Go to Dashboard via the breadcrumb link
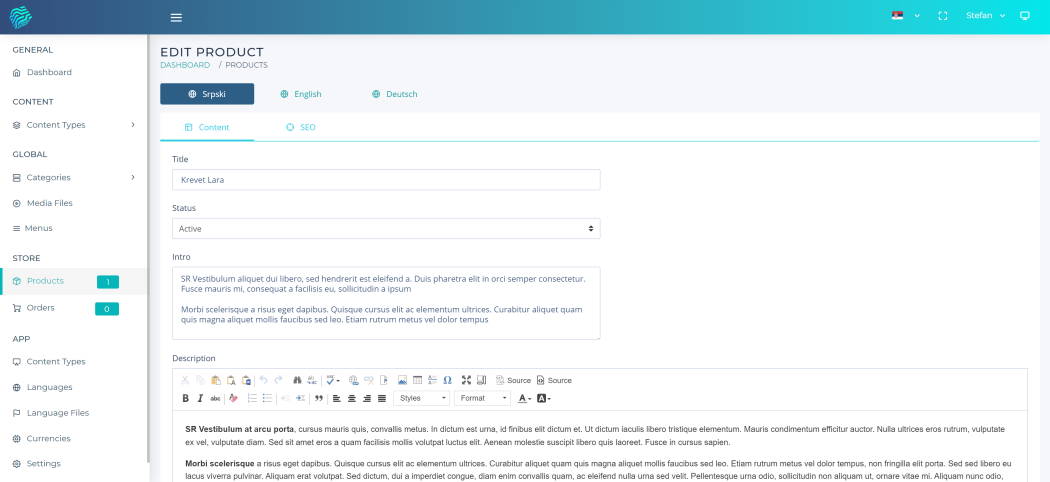Screen dimensions: 1050x482 coord(185,65)
